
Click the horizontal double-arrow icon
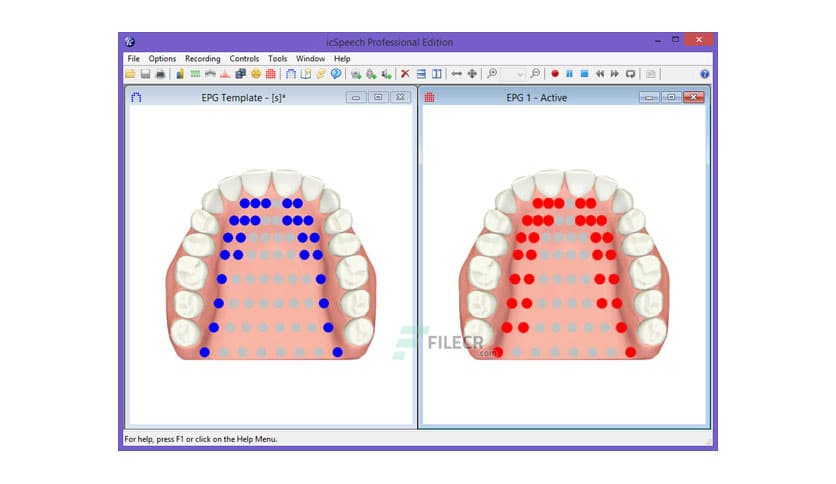click(456, 74)
